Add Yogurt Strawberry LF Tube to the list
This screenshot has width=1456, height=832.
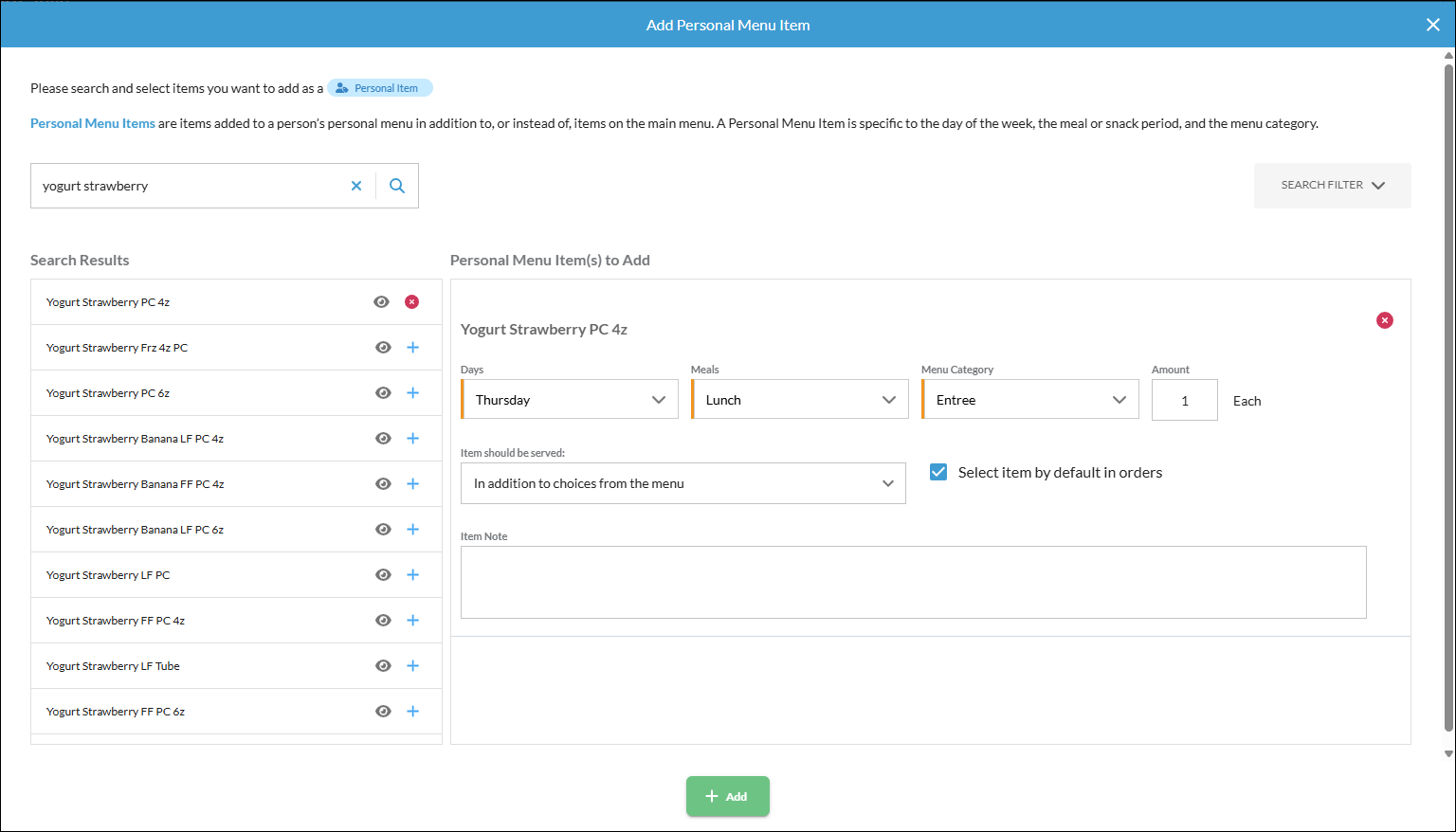click(x=412, y=665)
